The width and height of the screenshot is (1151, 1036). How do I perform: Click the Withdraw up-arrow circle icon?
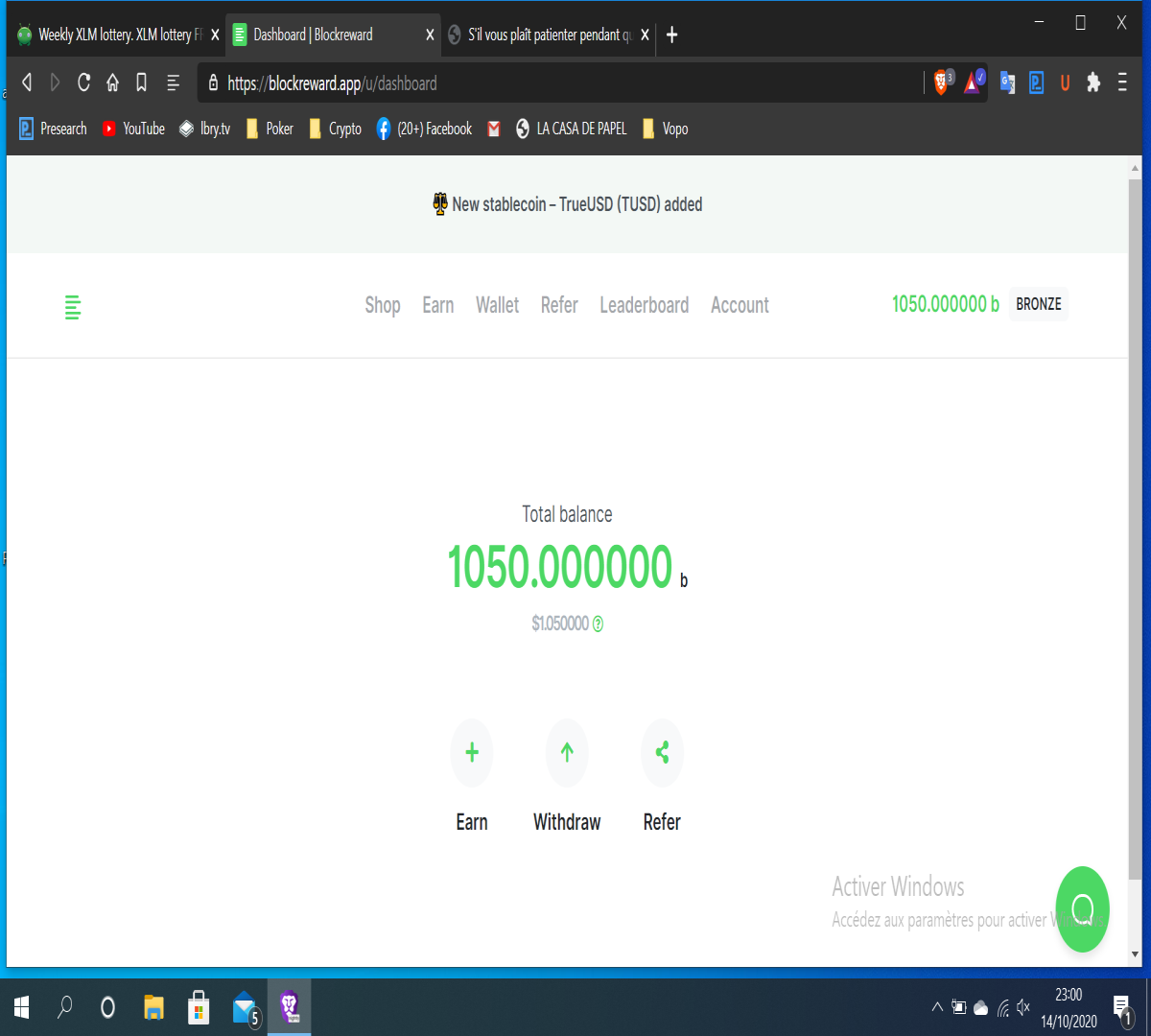[567, 753]
